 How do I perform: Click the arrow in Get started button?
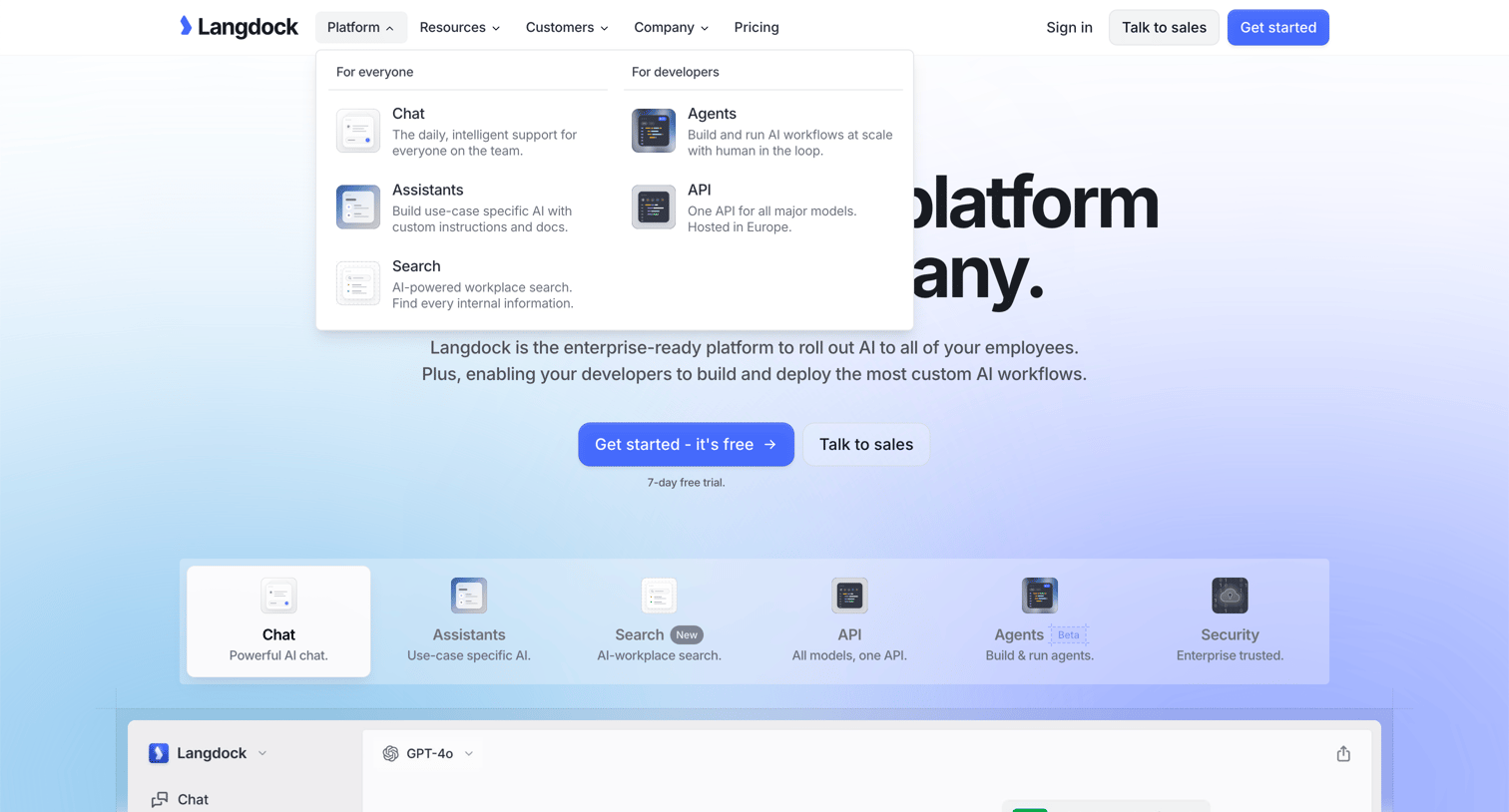[770, 445]
